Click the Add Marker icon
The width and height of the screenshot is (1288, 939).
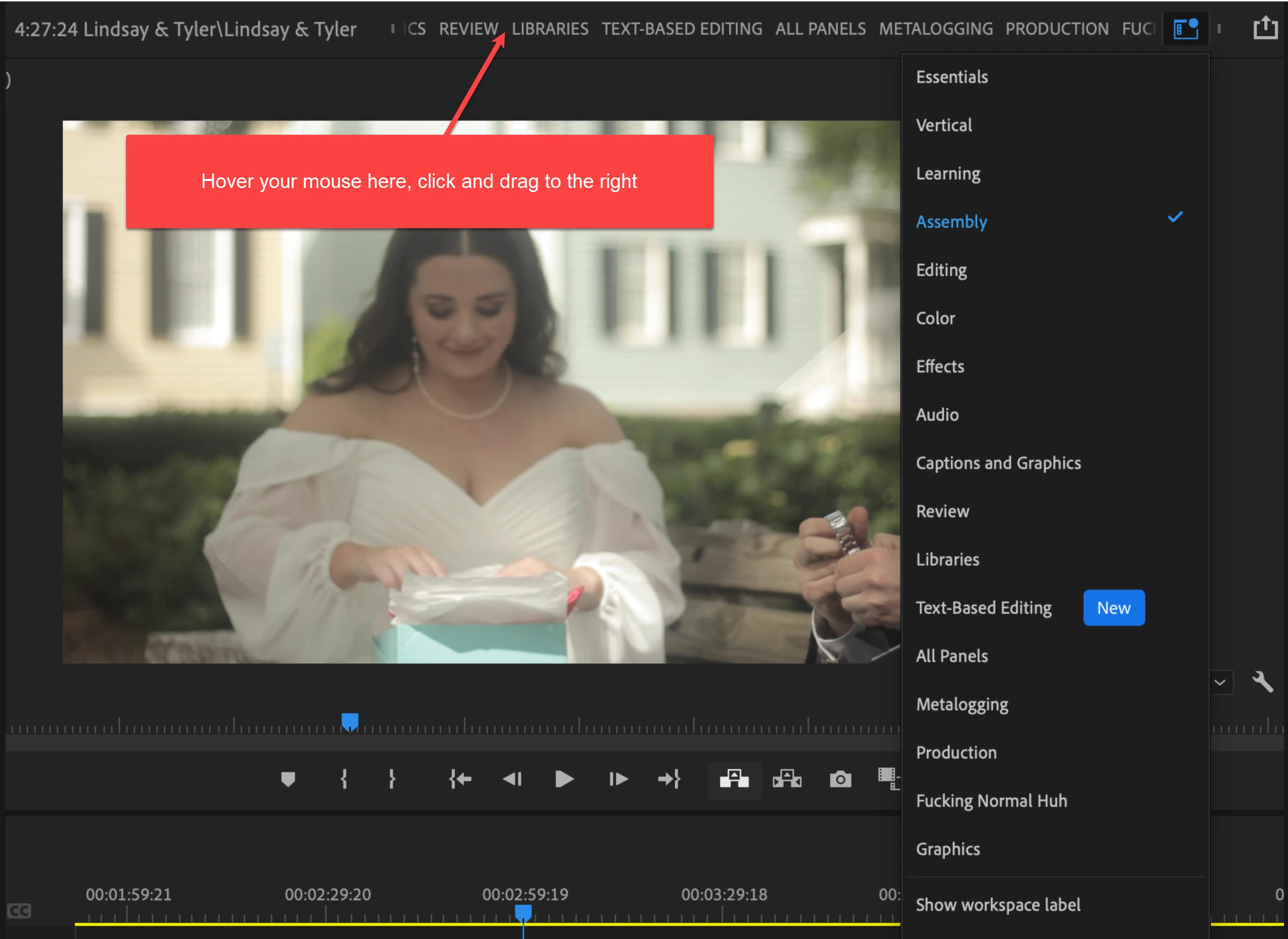coord(288,779)
